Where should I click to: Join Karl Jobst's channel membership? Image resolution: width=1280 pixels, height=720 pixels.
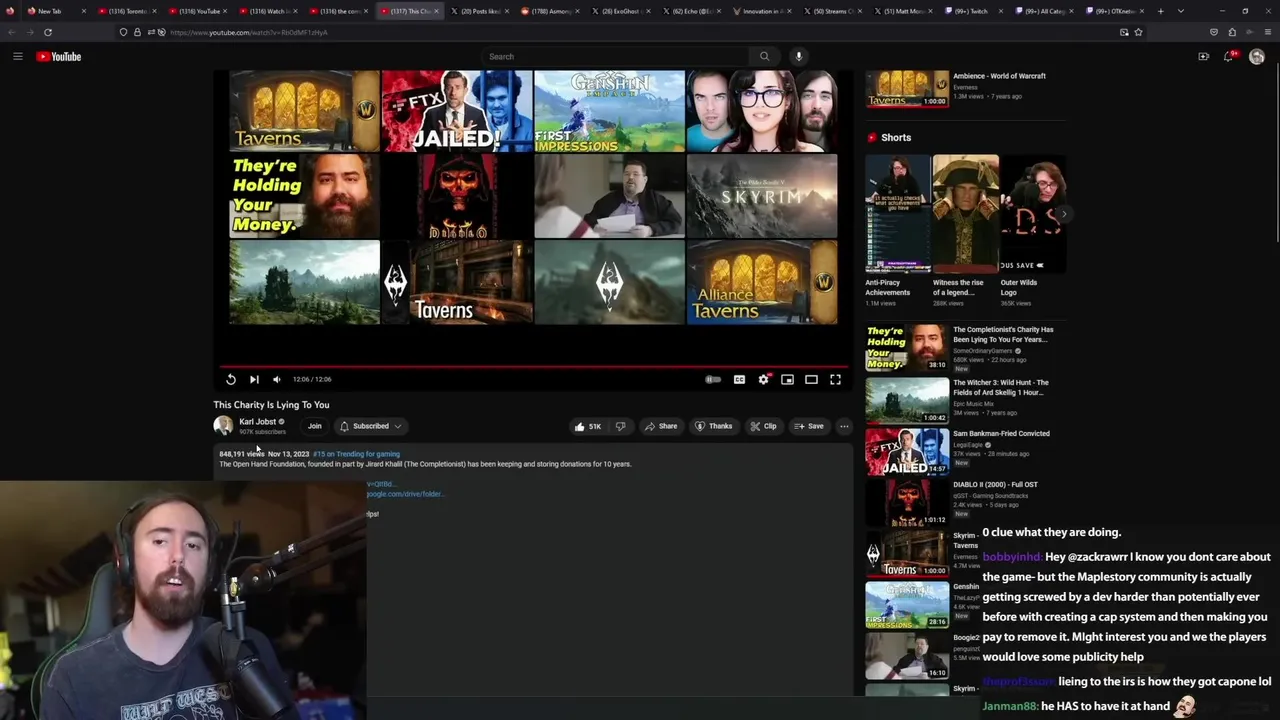314,426
